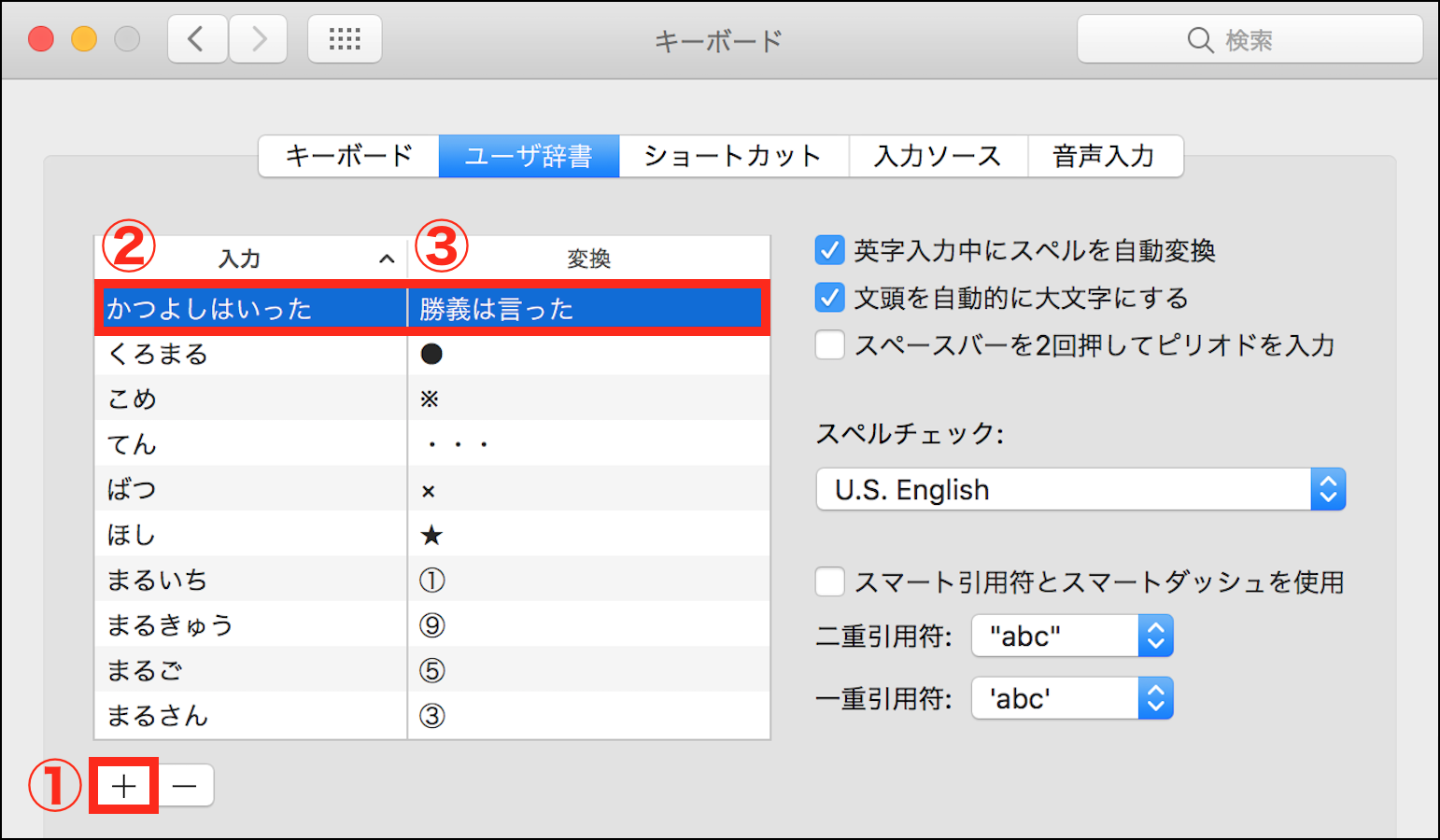Enable スペースバーを2回押してピリオドを入力 checkbox

[829, 345]
